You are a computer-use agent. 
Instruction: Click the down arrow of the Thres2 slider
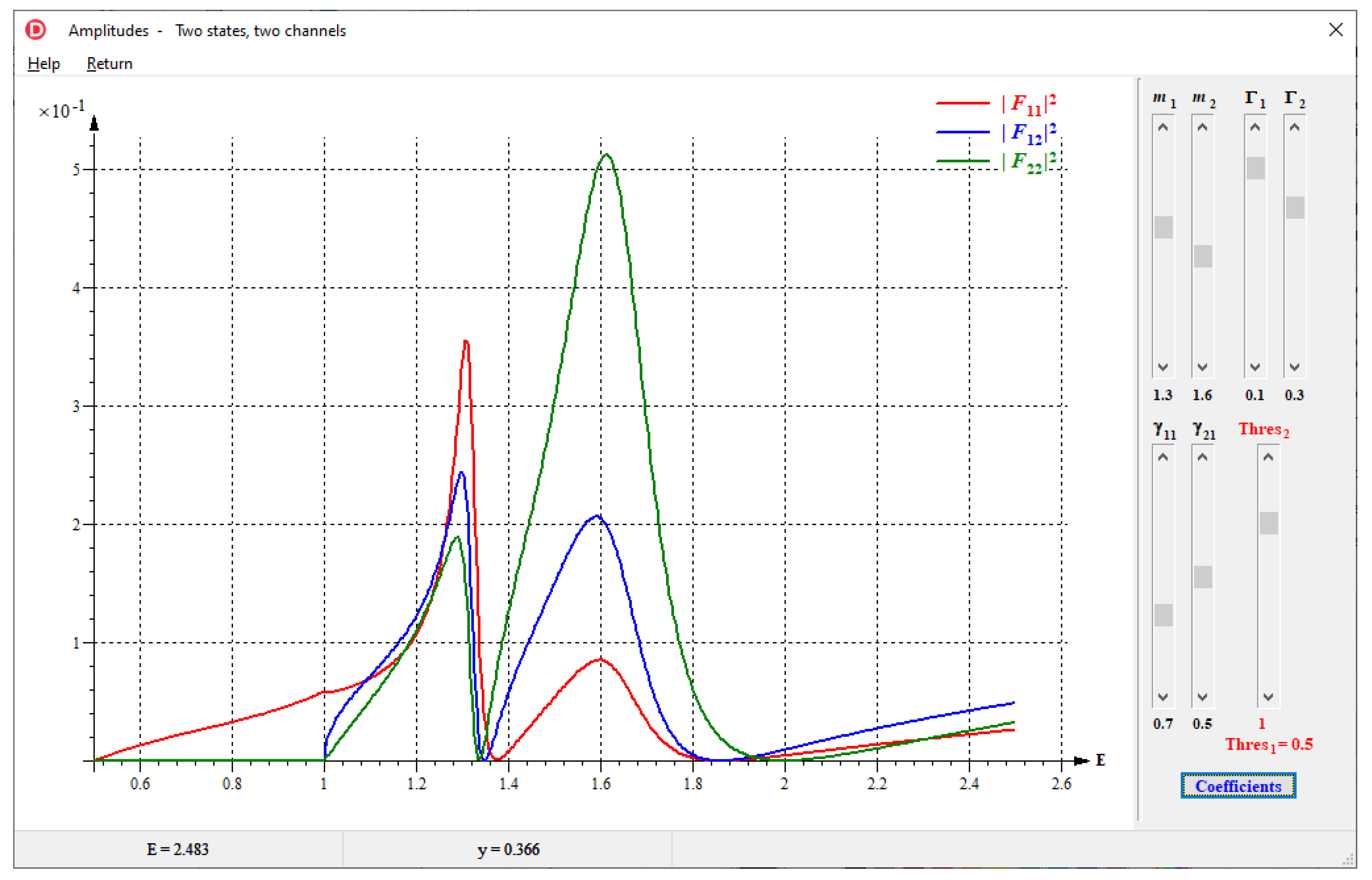[x=1268, y=697]
